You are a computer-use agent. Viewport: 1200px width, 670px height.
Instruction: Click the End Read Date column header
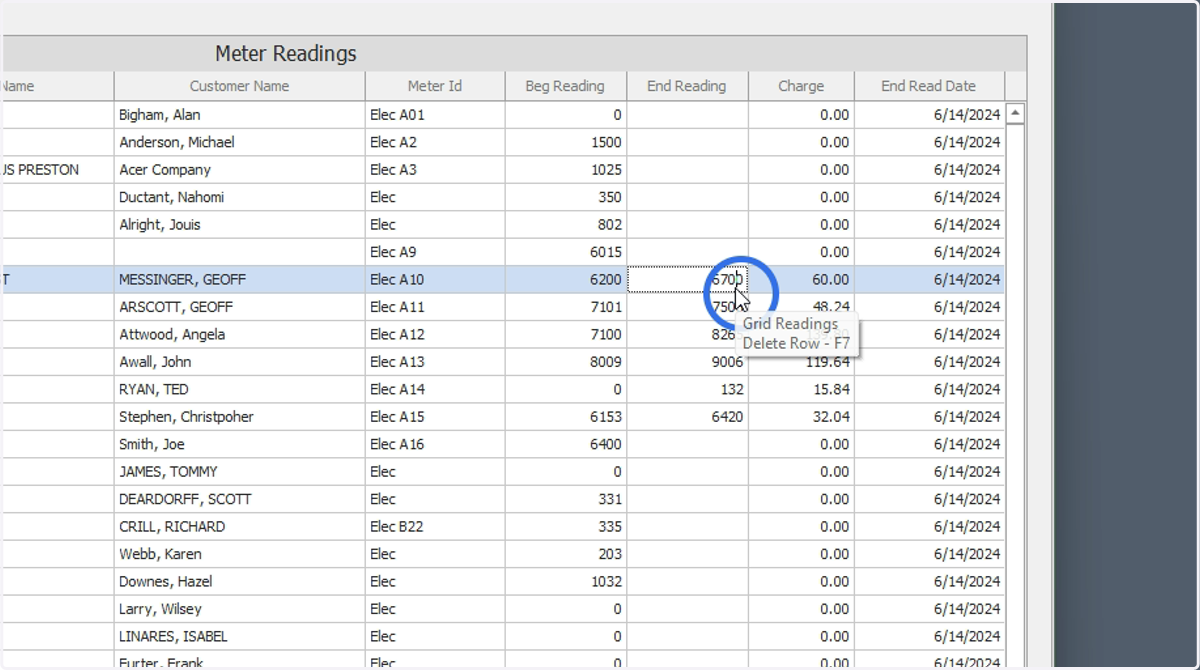pyautogui.click(x=928, y=86)
